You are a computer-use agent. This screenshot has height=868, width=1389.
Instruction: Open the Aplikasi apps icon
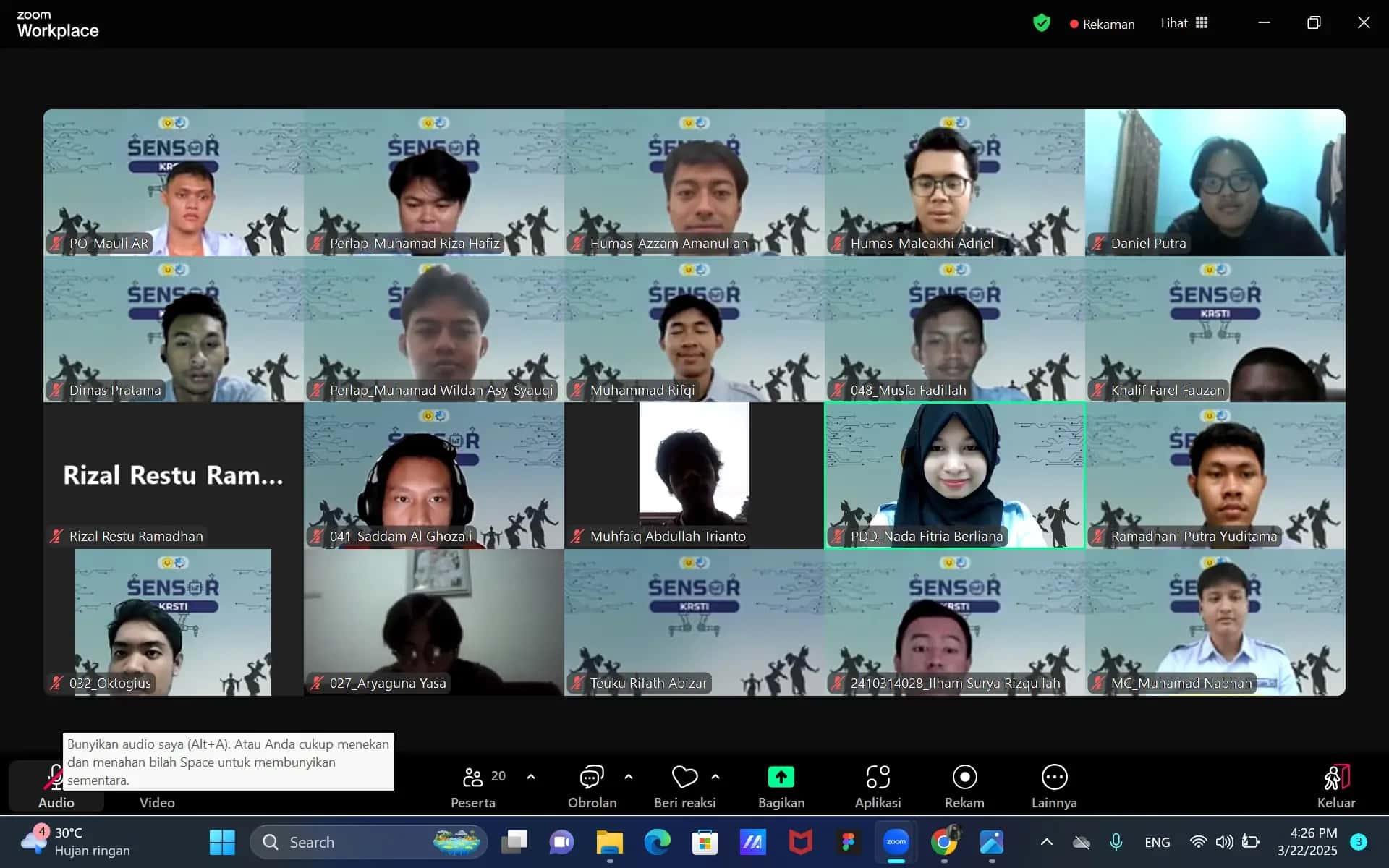(878, 778)
